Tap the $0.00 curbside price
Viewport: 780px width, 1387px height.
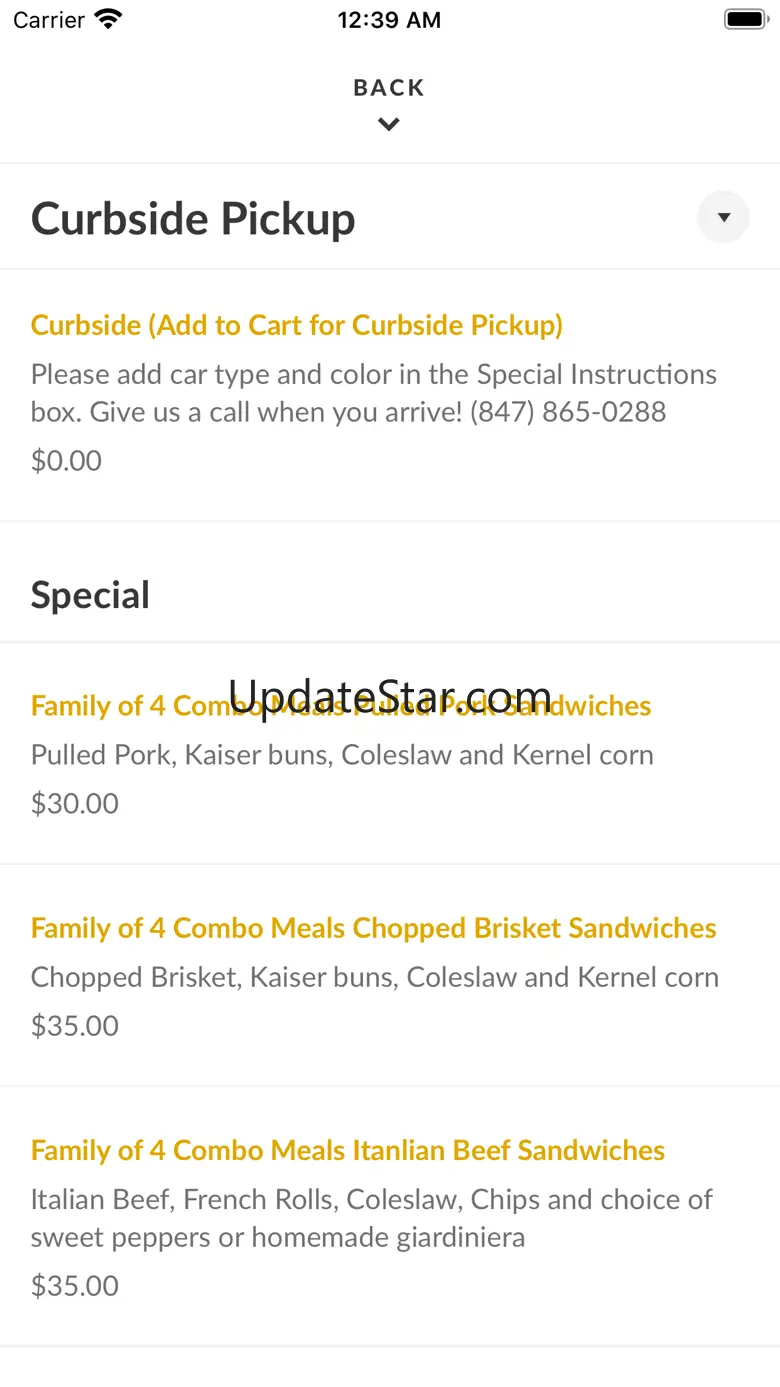click(x=66, y=461)
